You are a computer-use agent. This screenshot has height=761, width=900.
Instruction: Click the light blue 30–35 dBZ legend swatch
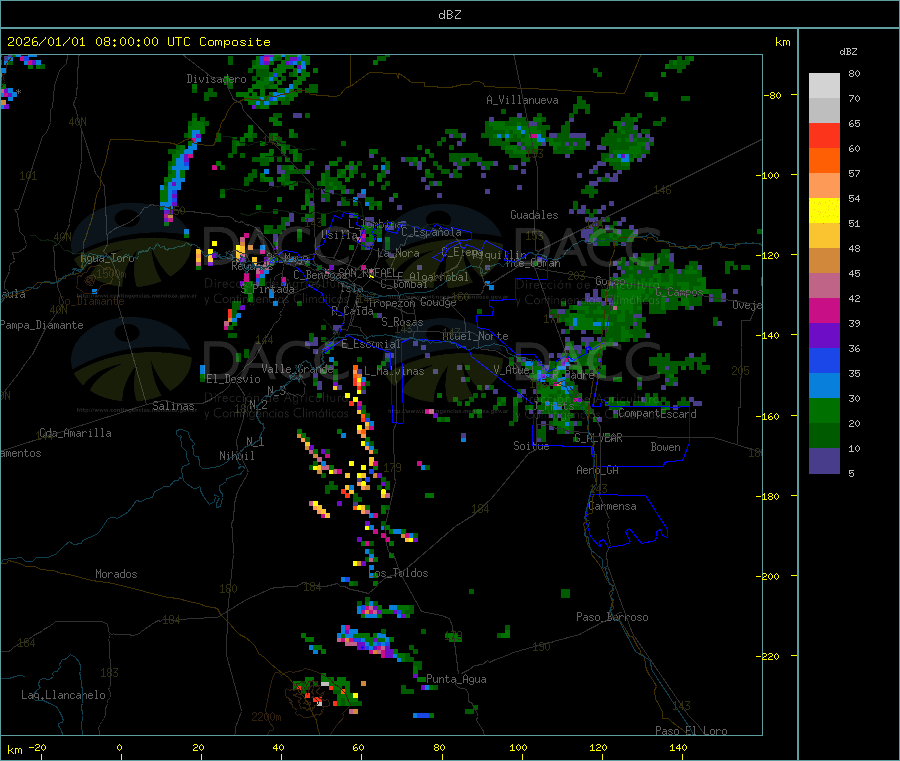click(x=824, y=386)
